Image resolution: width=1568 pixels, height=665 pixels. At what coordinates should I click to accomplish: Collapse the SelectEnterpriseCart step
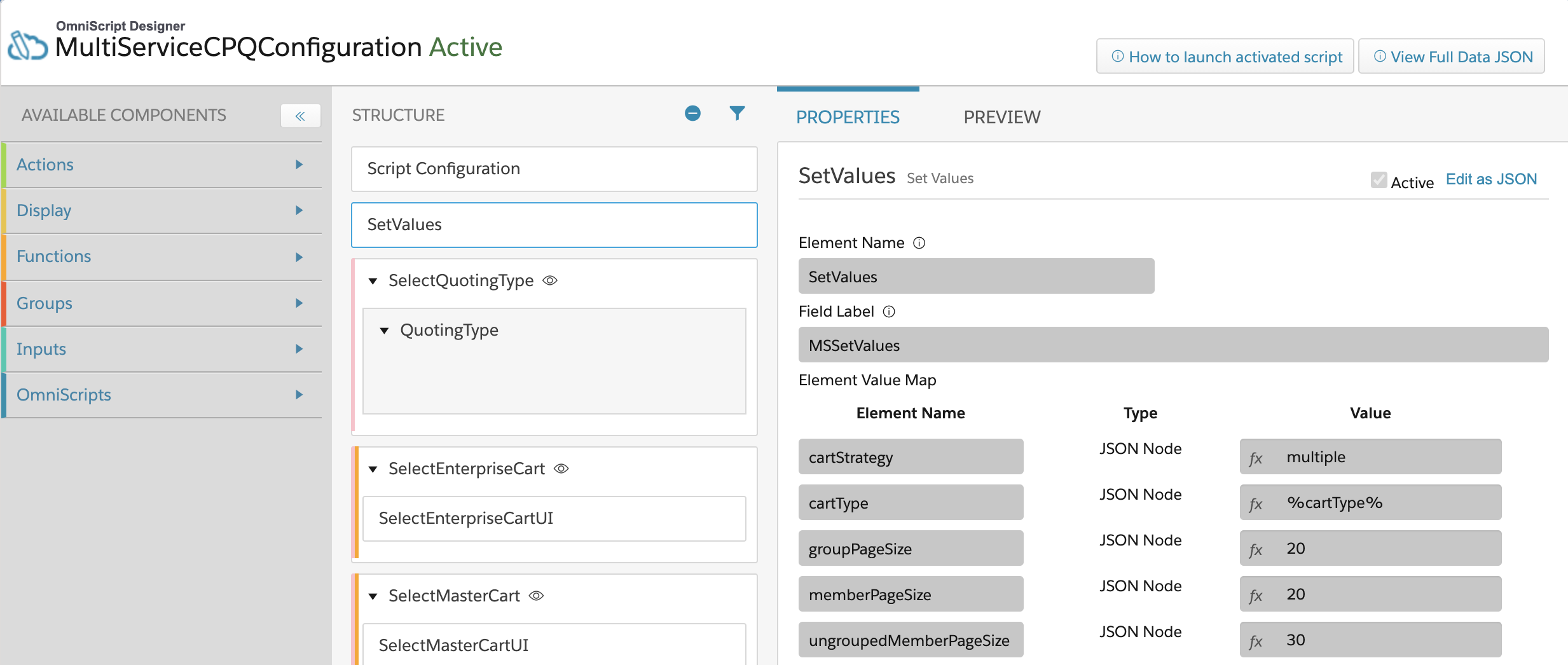click(x=373, y=469)
